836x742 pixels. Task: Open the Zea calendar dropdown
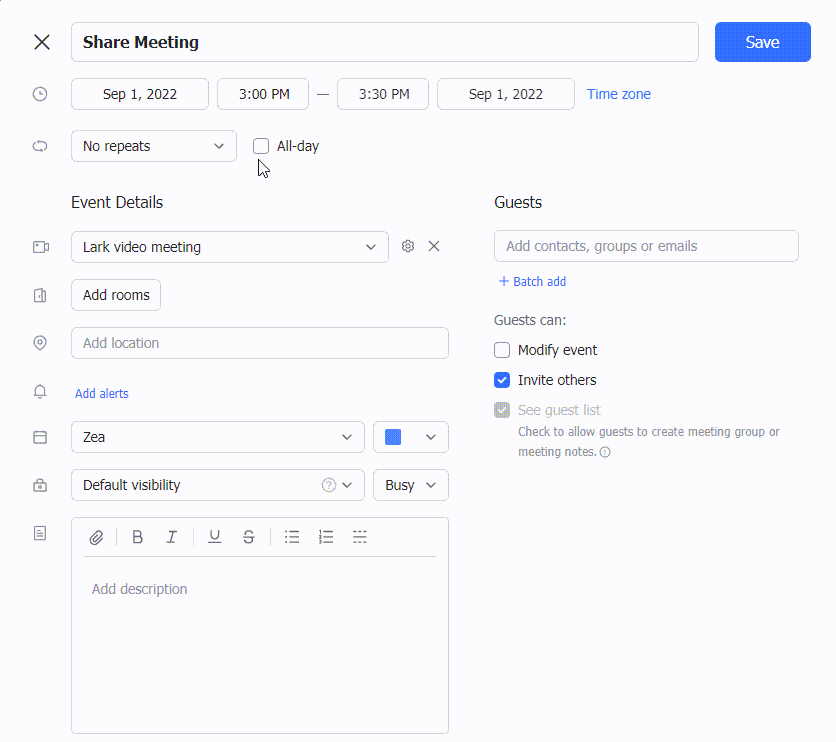(217, 437)
